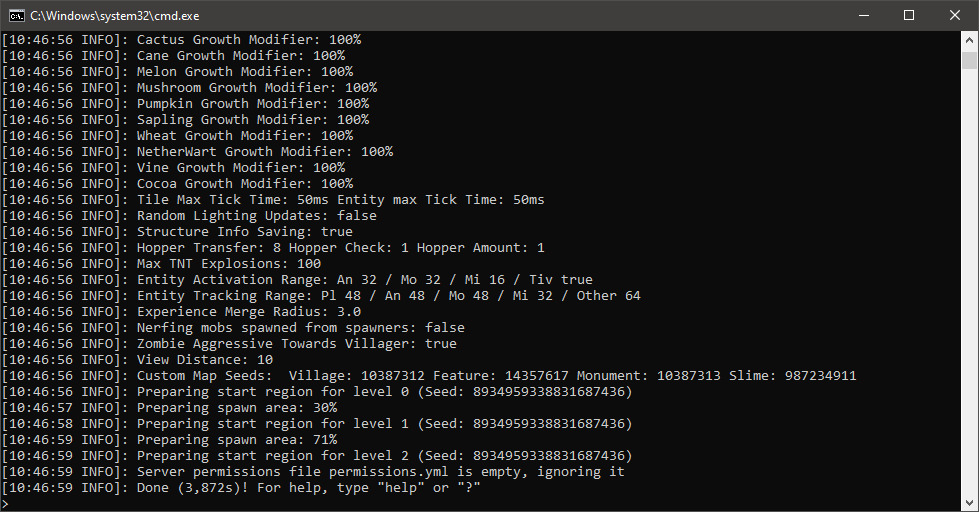
Task: Click the "Max TNT Explosions: 100" line
Action: point(228,264)
